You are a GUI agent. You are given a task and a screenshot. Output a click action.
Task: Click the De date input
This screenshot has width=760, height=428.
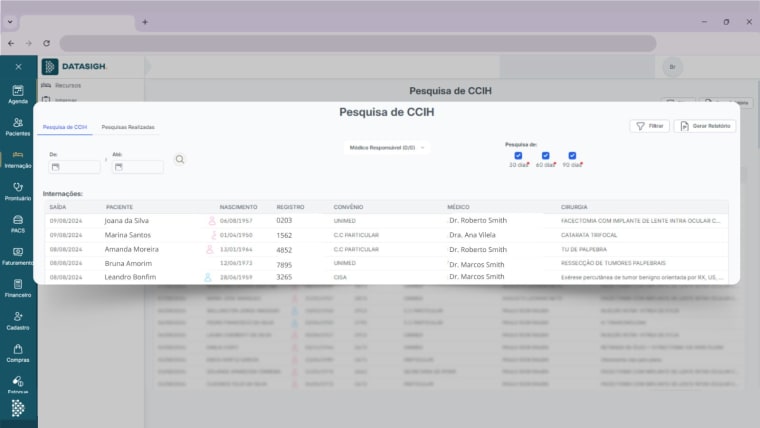(75, 167)
